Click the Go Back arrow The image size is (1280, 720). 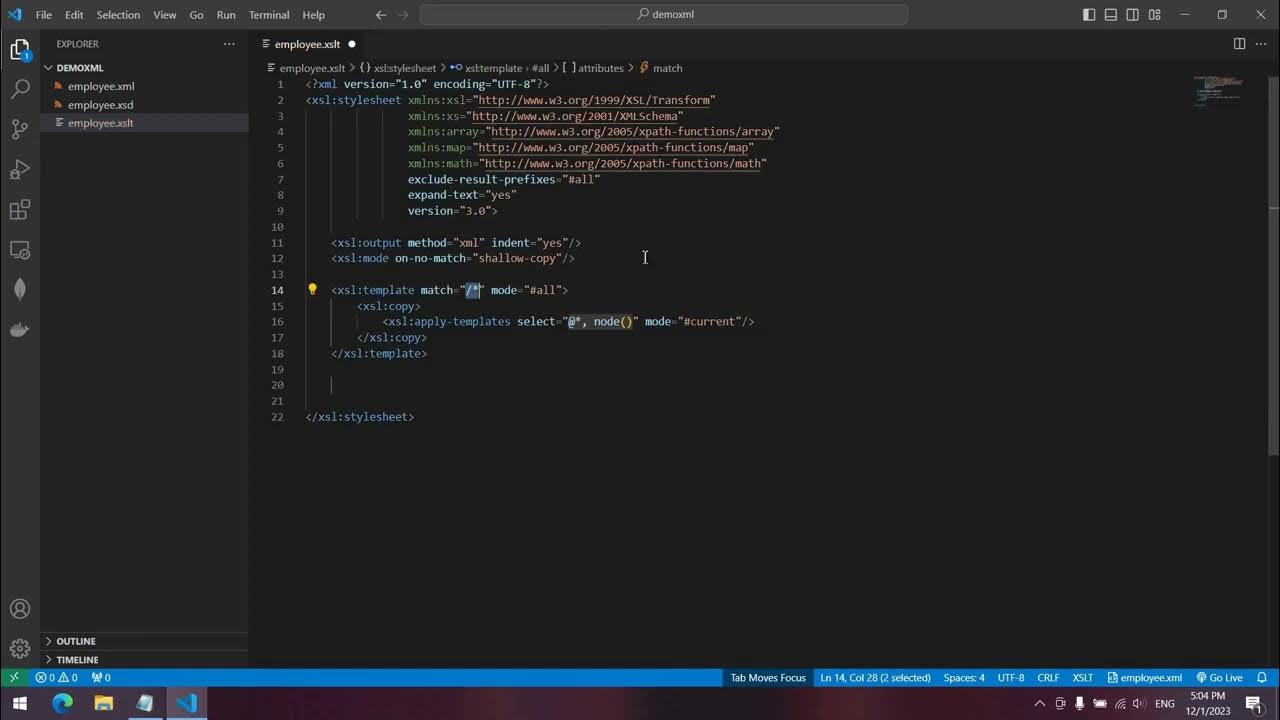(380, 15)
